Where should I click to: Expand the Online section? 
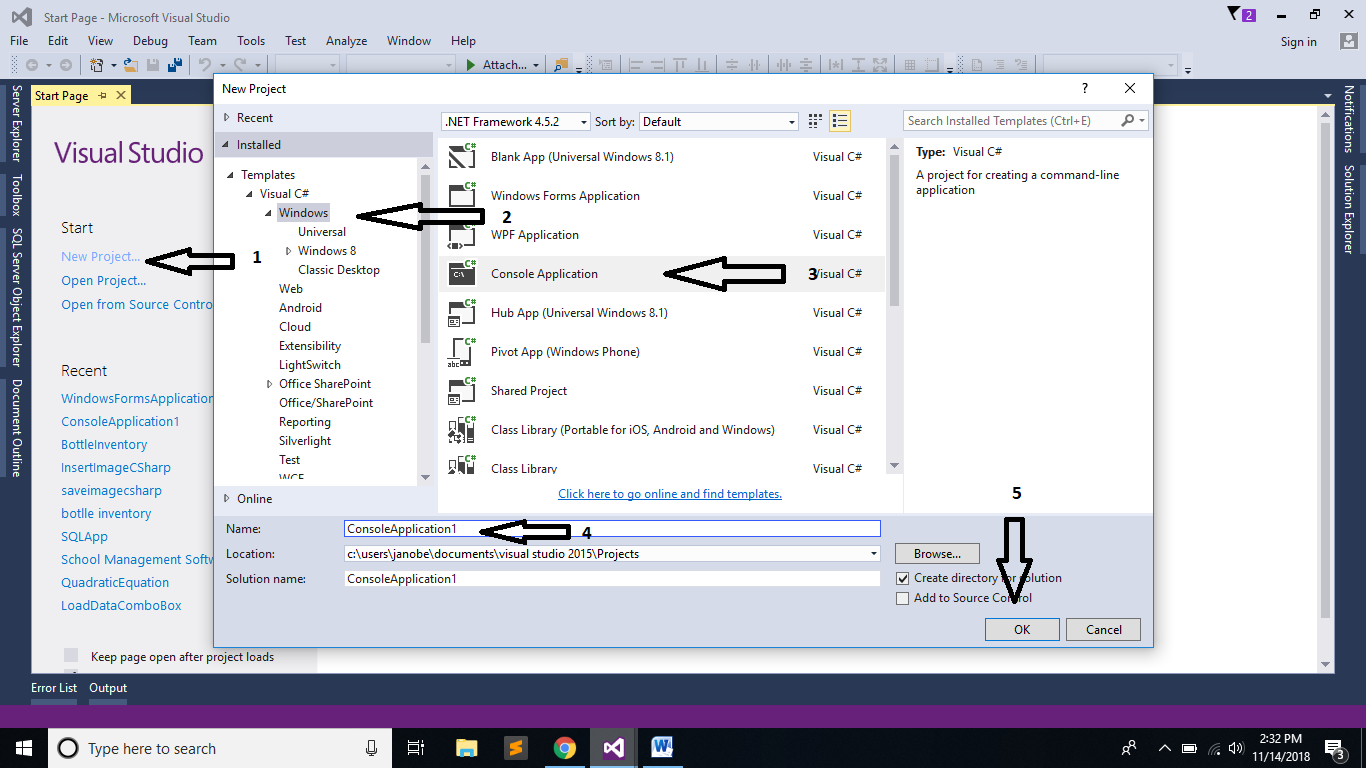click(x=225, y=498)
